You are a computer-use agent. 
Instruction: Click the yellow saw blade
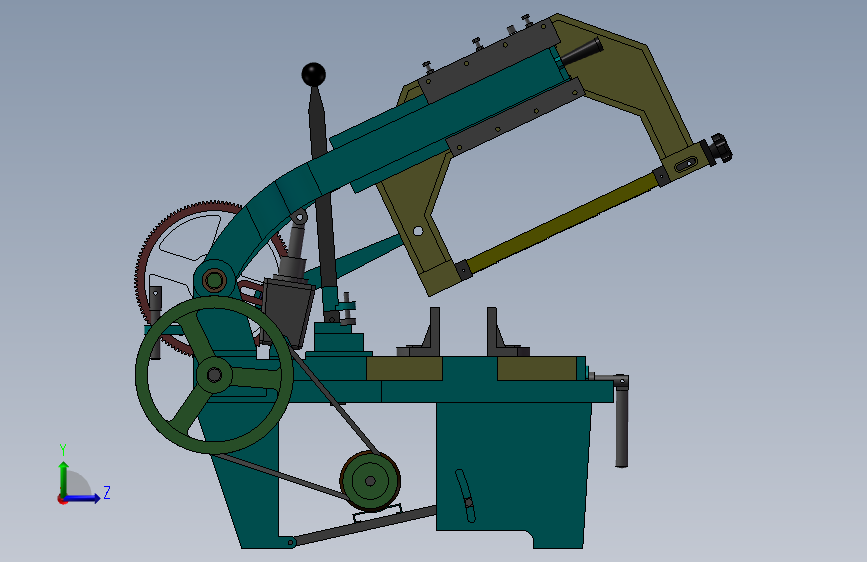pyautogui.click(x=561, y=223)
